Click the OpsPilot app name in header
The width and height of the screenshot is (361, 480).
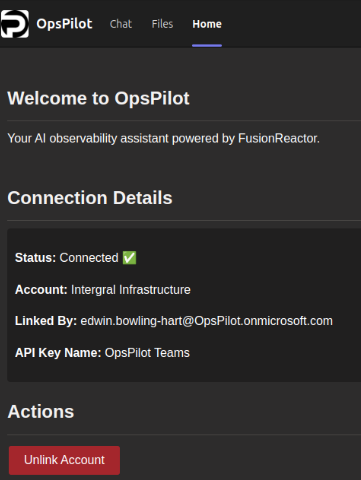tap(64, 24)
